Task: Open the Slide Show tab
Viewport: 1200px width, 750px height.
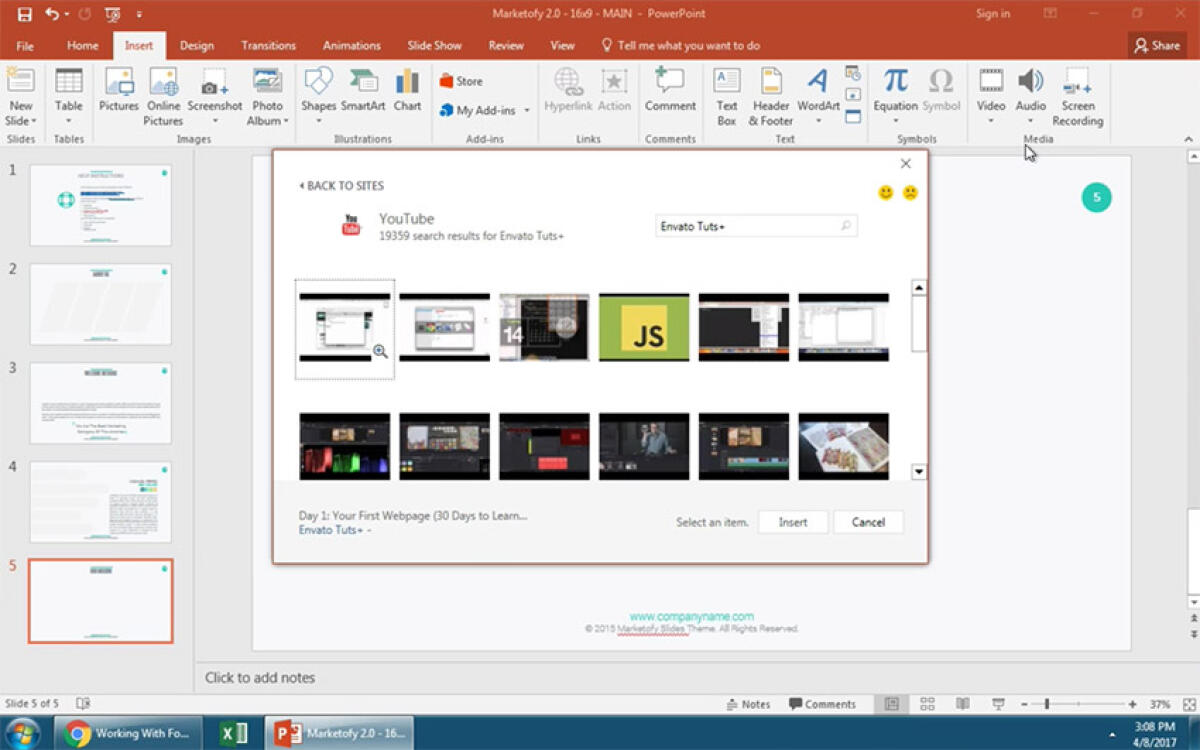Action: [x=433, y=45]
